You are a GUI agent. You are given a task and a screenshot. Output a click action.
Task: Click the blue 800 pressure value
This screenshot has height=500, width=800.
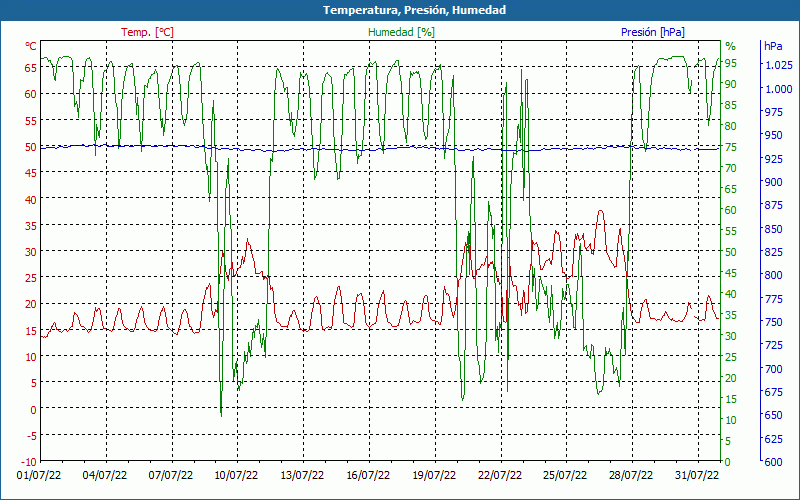click(773, 275)
